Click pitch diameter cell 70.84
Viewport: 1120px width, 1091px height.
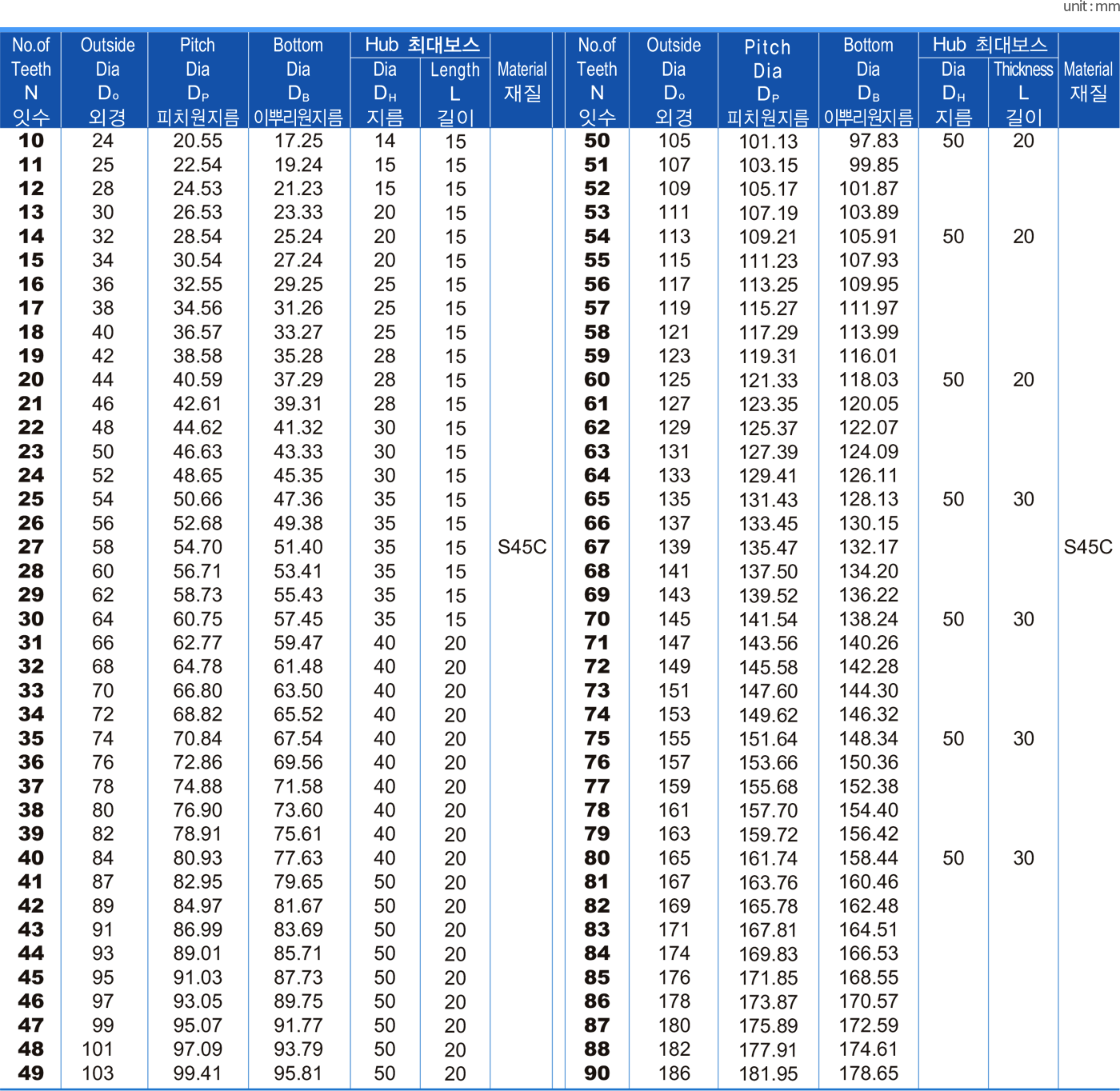[198, 739]
